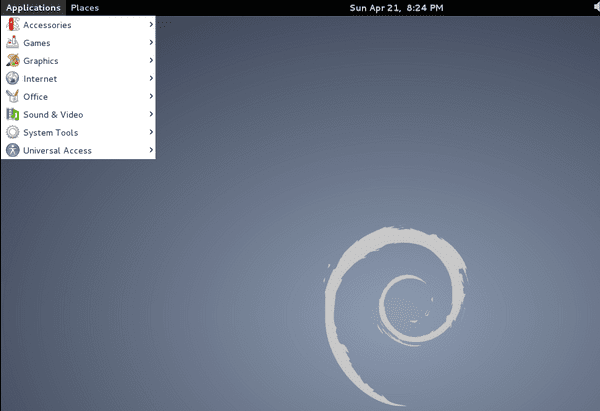This screenshot has height=411, width=600.
Task: Open the Universal Access label
Action: pyautogui.click(x=57, y=151)
